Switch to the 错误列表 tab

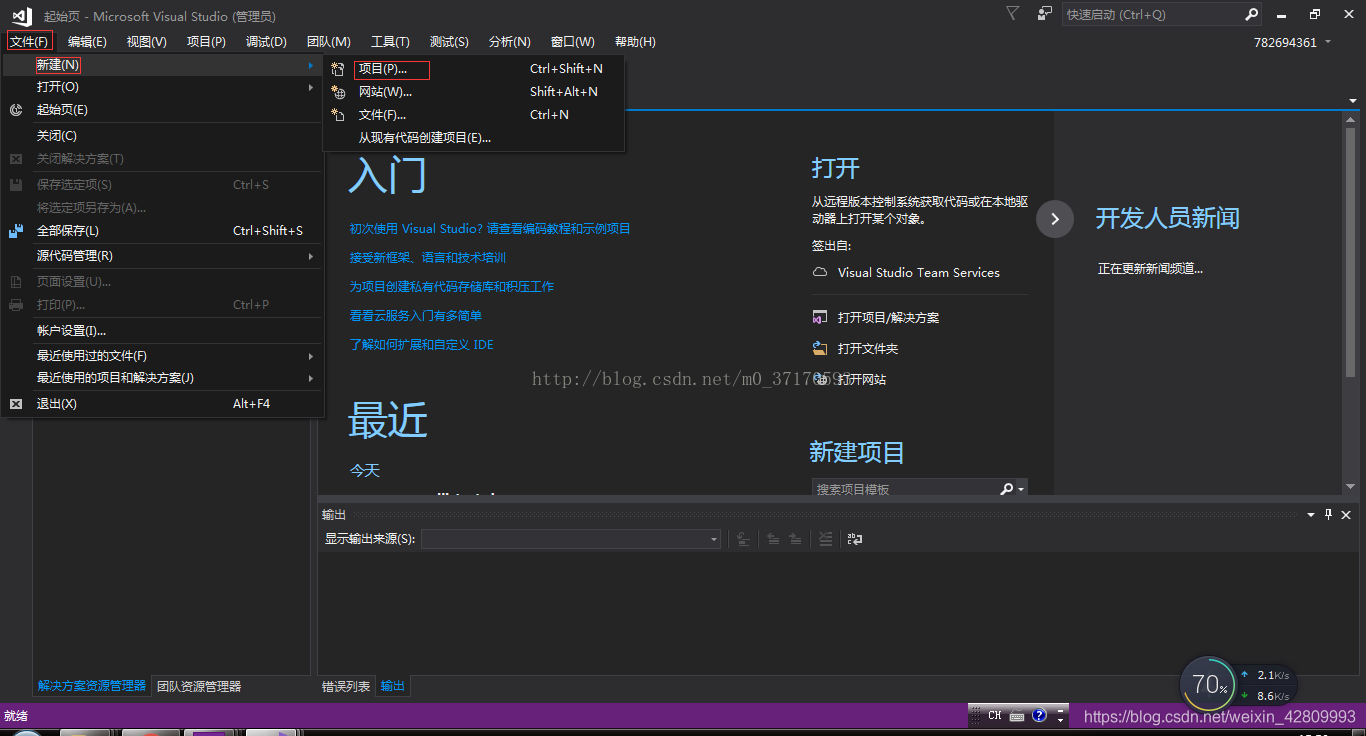[346, 686]
